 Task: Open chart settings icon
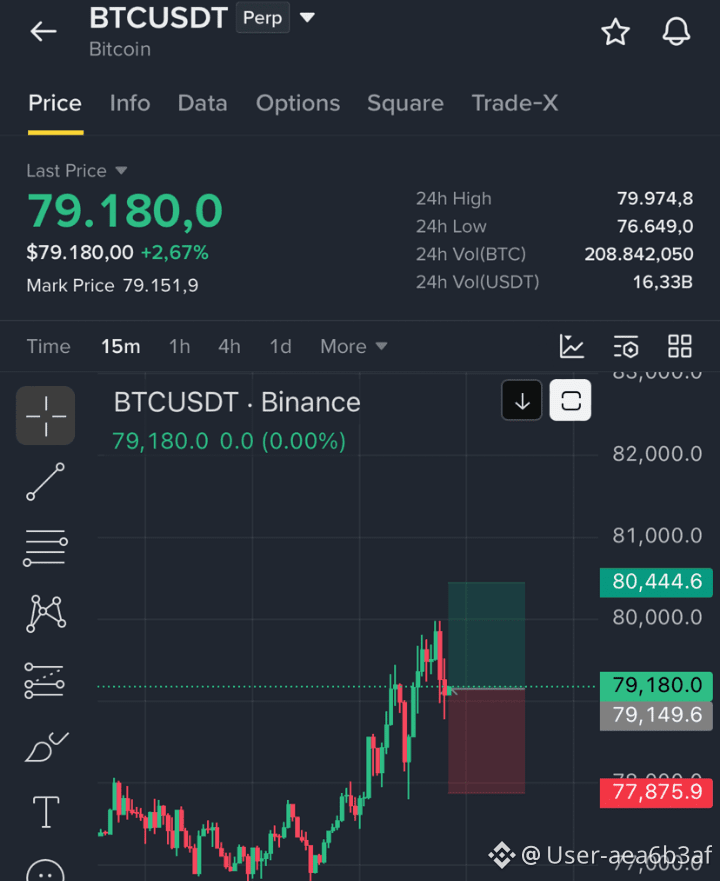[x=626, y=346]
